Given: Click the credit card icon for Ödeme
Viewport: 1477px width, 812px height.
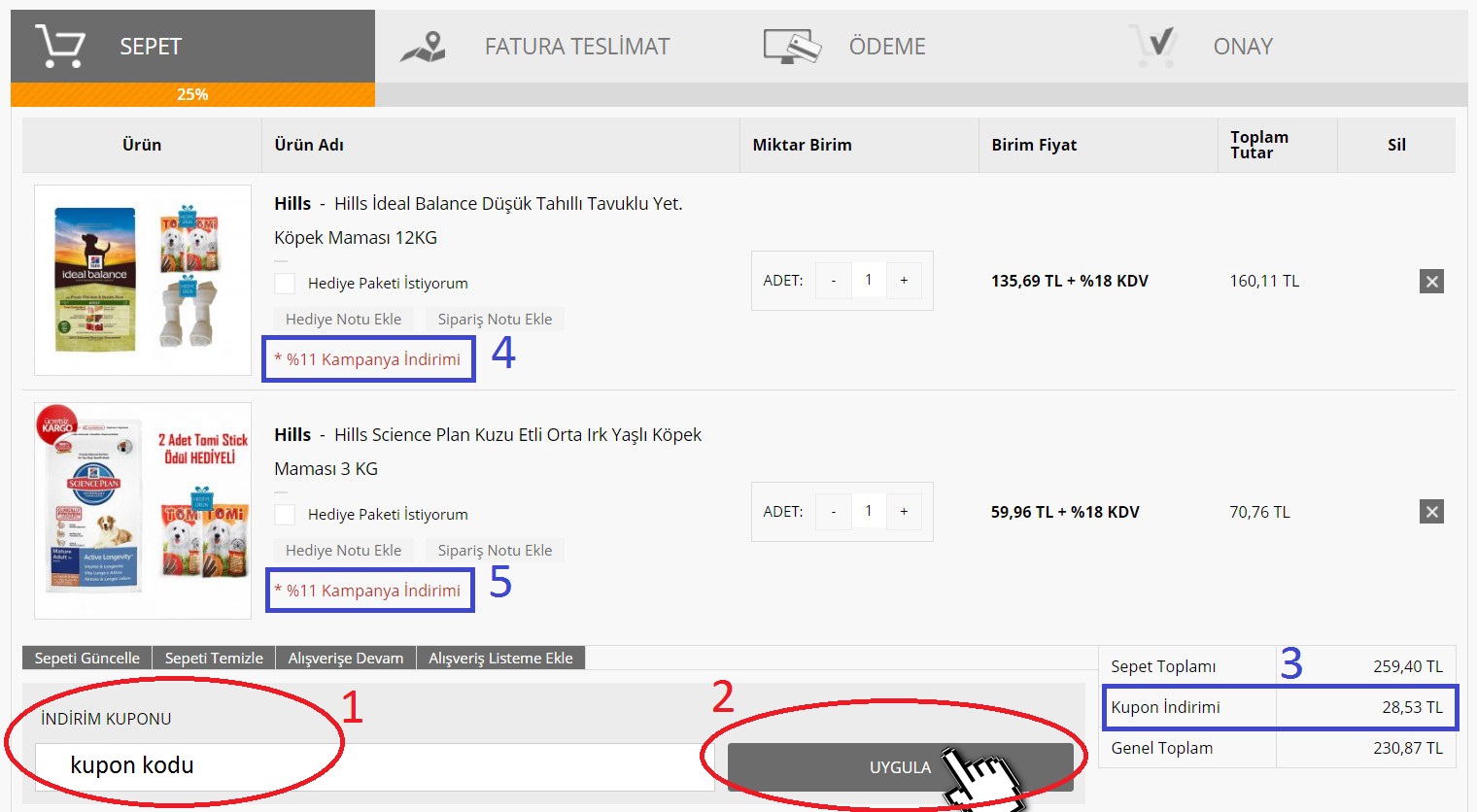Looking at the screenshot, I should pyautogui.click(x=792, y=46).
